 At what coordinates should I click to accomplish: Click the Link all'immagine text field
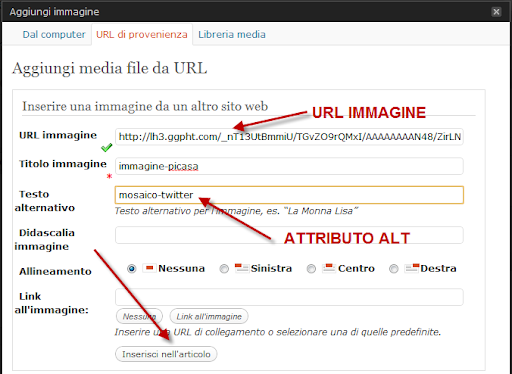pos(289,297)
